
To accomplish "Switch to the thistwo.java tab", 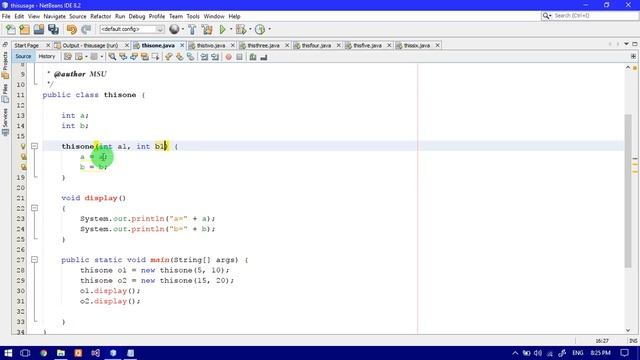I will pos(211,45).
